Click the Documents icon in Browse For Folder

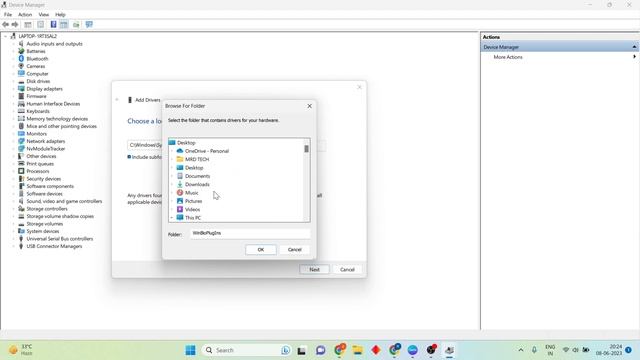(x=180, y=176)
